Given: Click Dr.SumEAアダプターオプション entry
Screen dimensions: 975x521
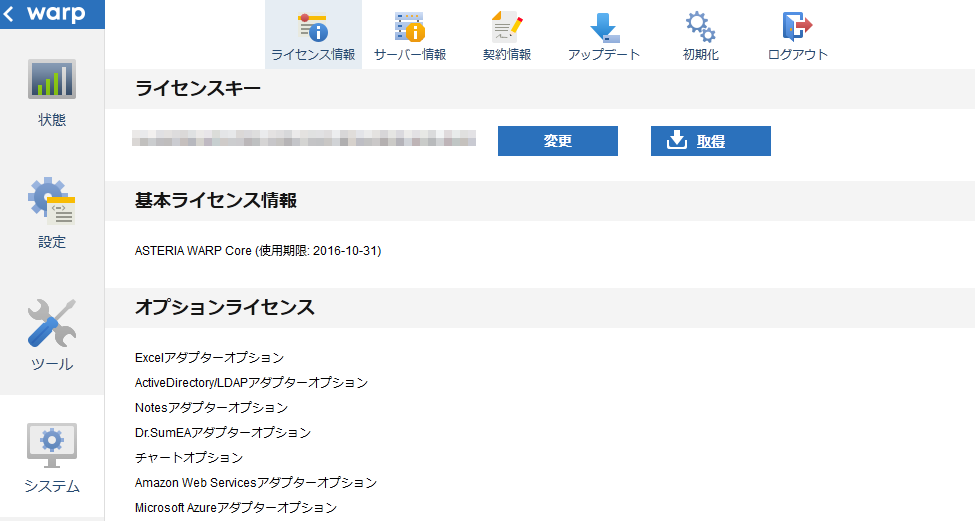Looking at the screenshot, I should pos(223,432).
